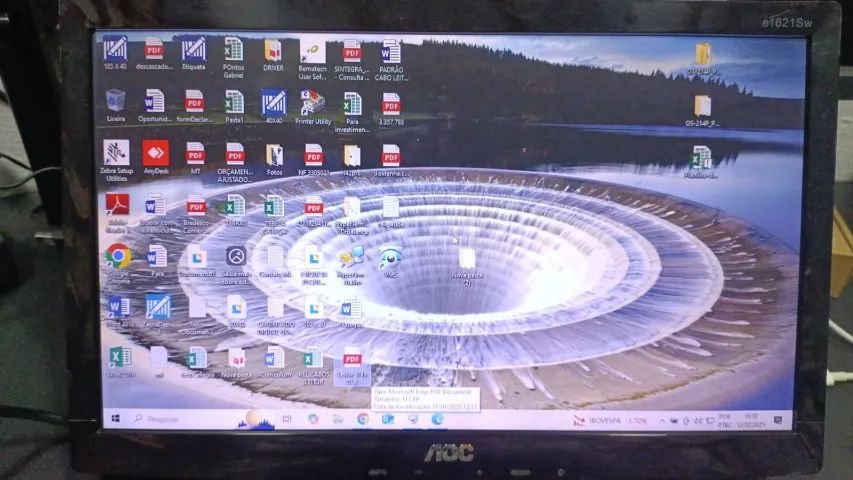This screenshot has width=853, height=480.
Task: Open the IBOVESPA stock widget
Action: coord(610,421)
